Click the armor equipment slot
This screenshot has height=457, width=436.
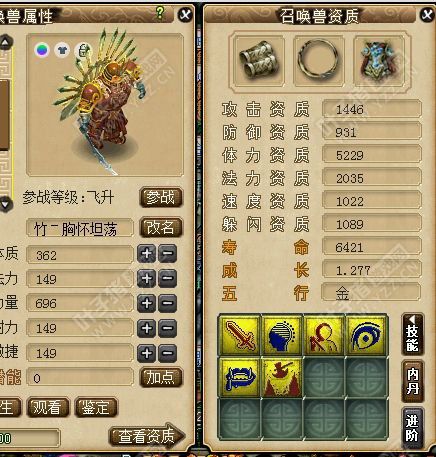[379, 61]
